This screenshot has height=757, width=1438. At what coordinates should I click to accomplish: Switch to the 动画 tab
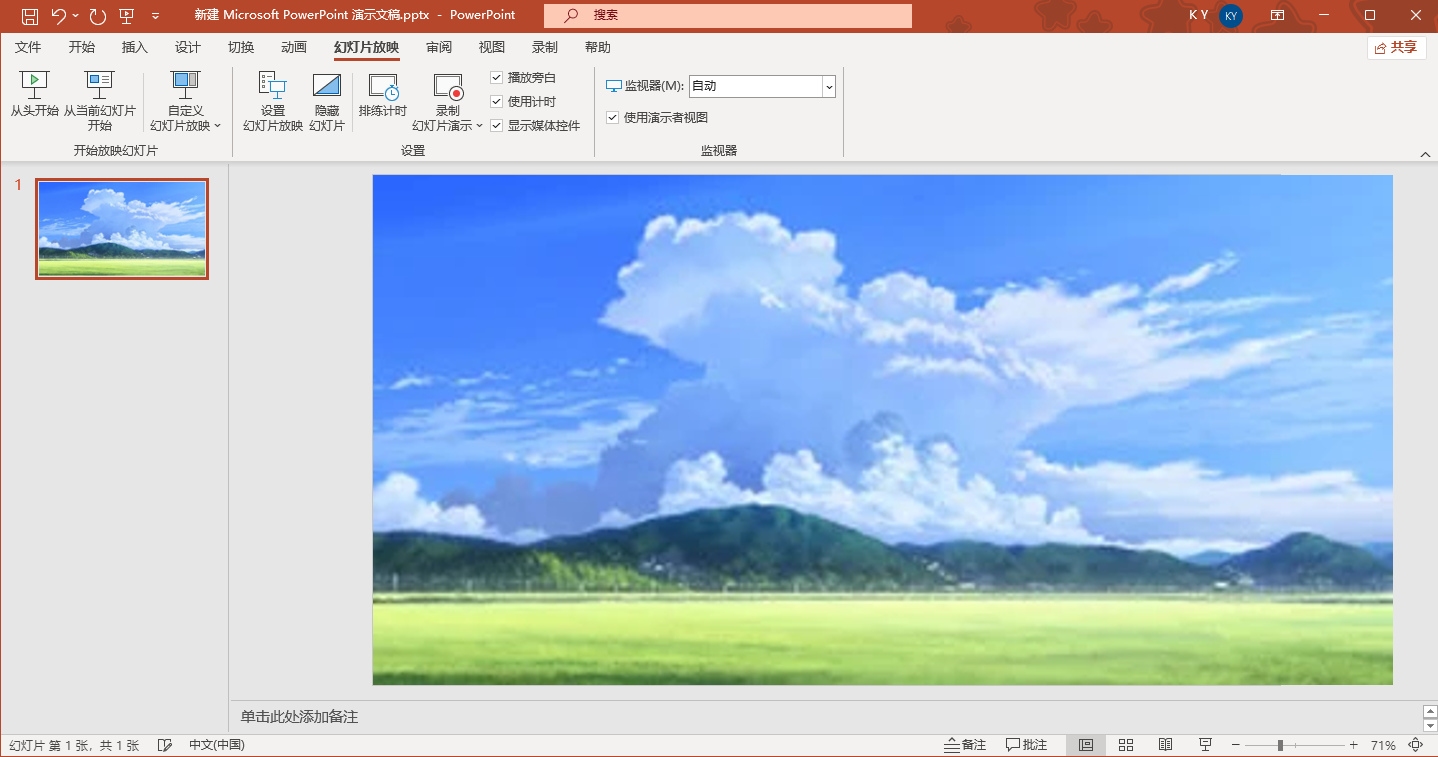click(294, 47)
